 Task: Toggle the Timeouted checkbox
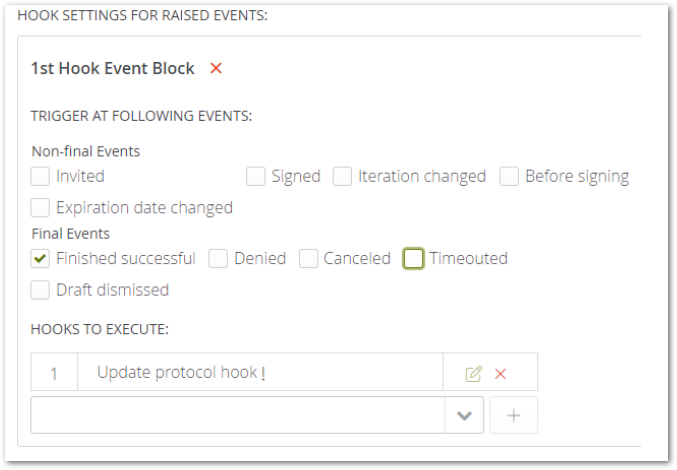[x=414, y=258]
